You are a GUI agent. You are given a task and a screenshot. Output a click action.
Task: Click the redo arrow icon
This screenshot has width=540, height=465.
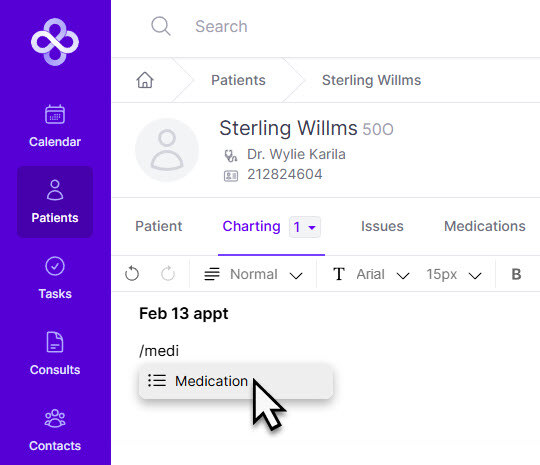click(168, 274)
